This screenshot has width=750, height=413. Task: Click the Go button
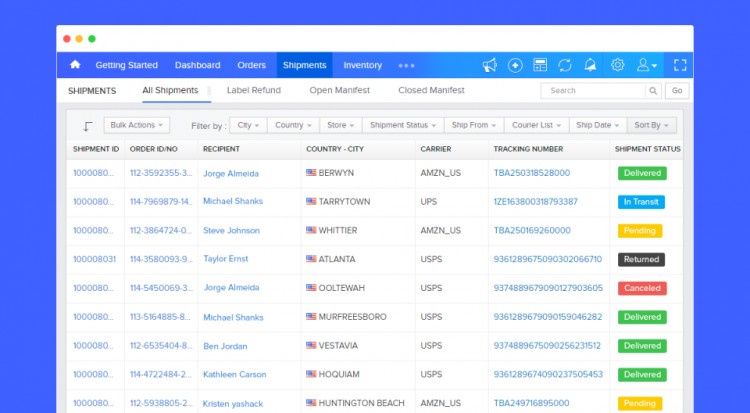click(677, 90)
